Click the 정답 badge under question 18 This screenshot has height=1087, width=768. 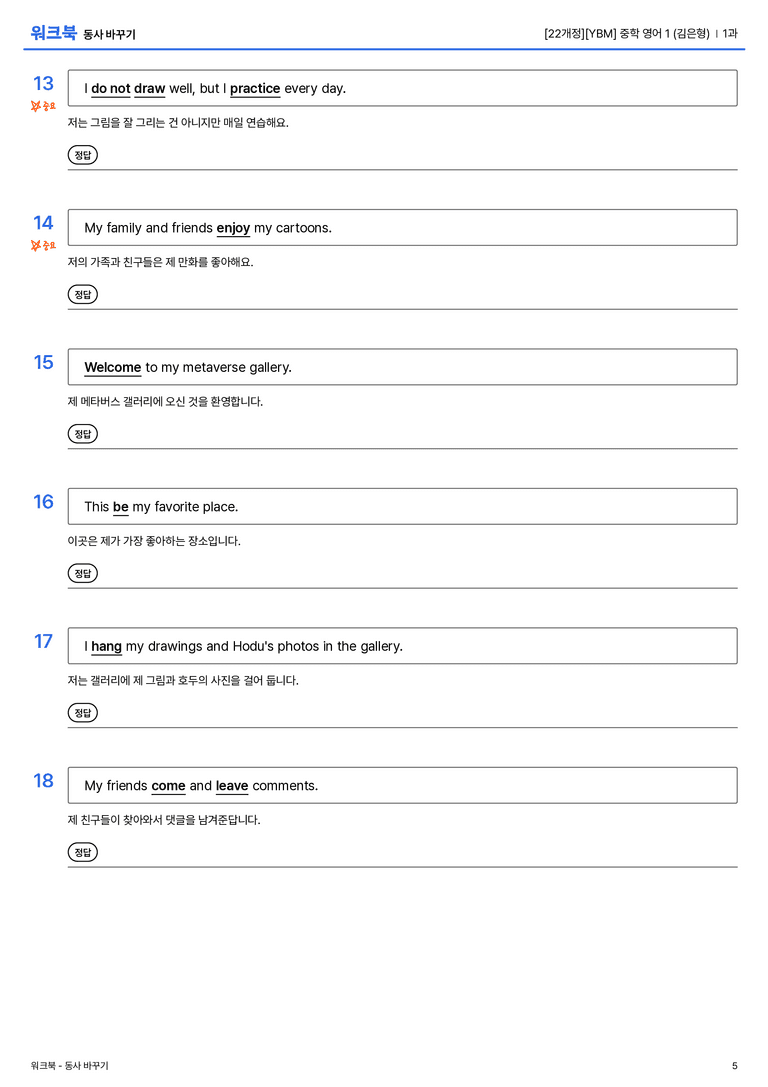(82, 851)
